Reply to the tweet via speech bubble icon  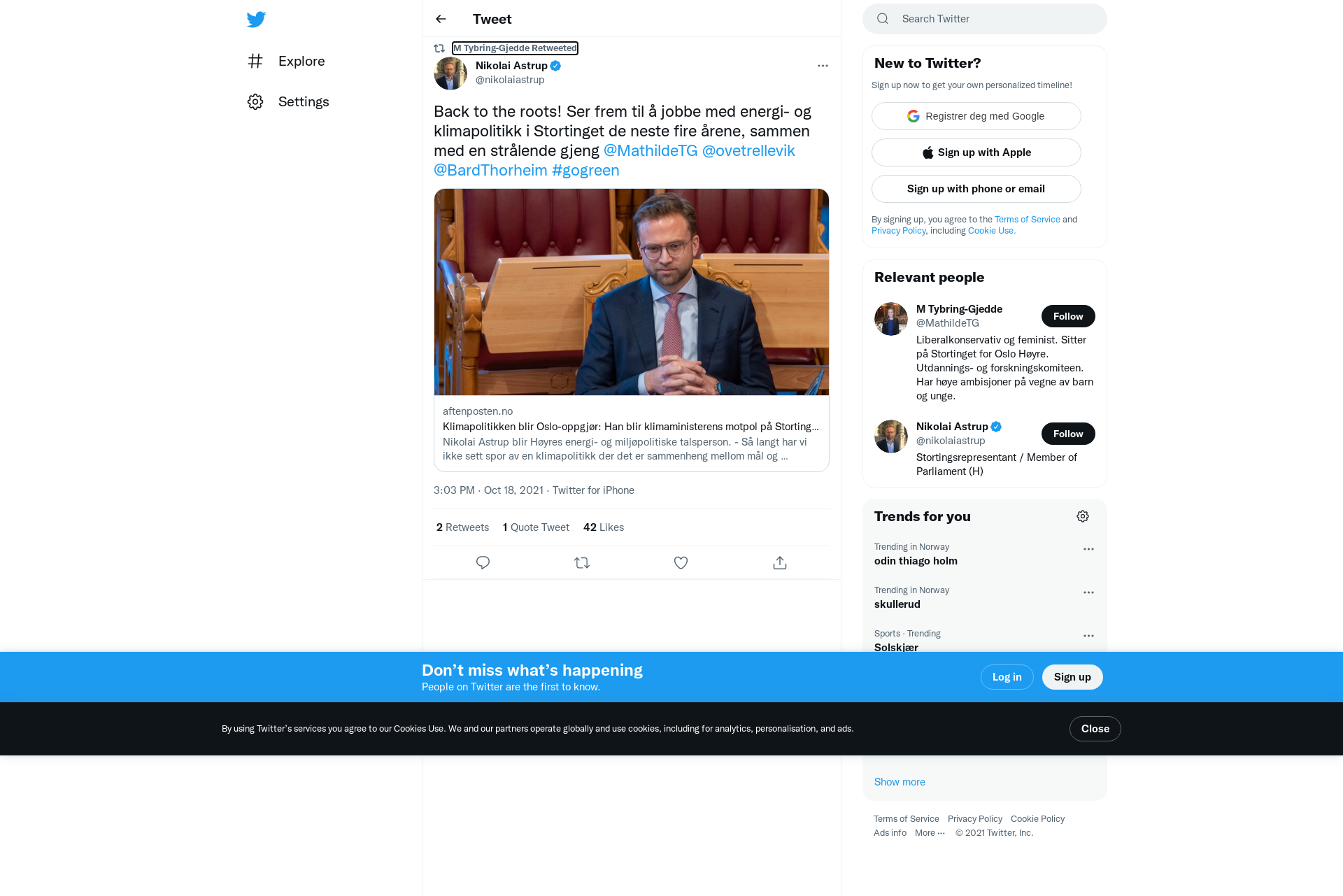pos(483,562)
